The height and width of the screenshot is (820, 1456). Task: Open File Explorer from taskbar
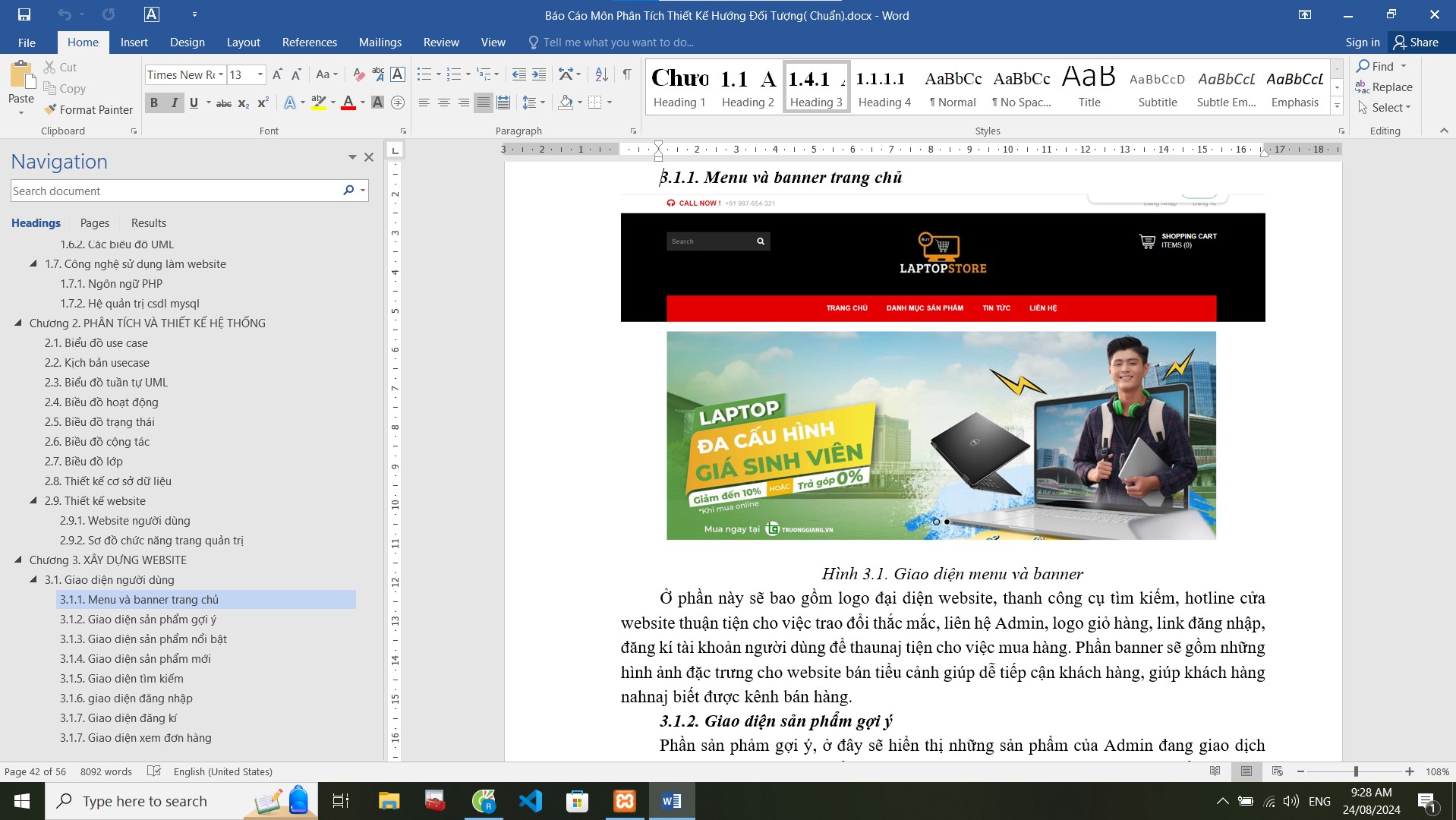coord(389,801)
